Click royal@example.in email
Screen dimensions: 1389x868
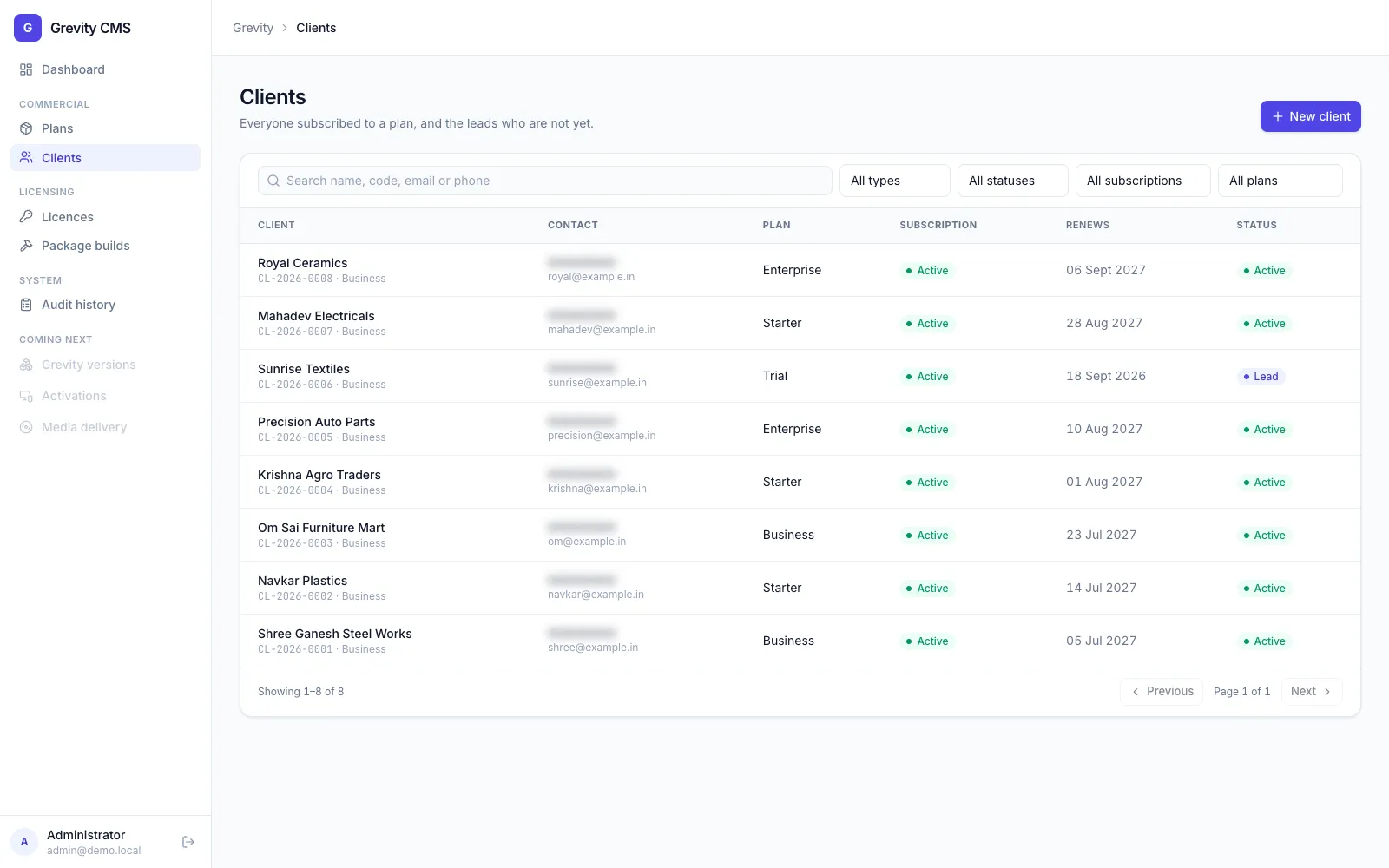click(591, 277)
